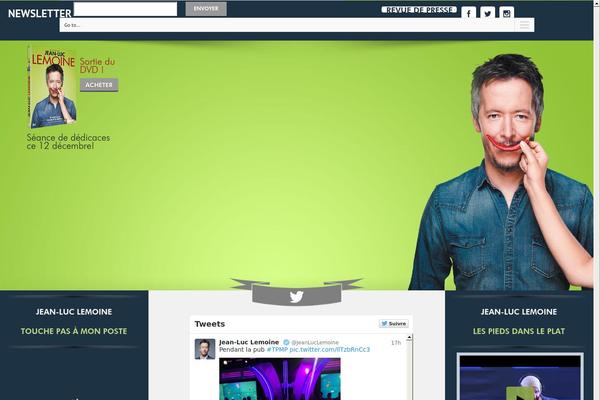600x400 pixels.
Task: Play the Les Pieds dans le Plat video
Action: coord(519,393)
